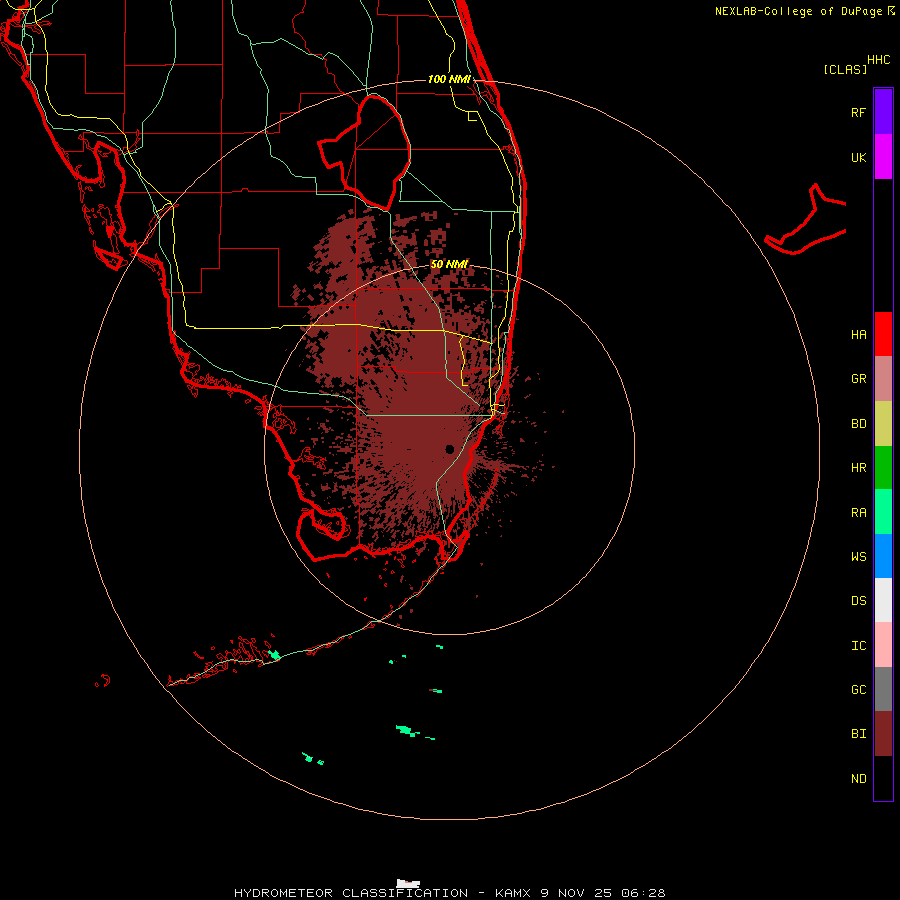Click the "06:28" timestamp
The height and width of the screenshot is (900, 900).
pos(642,893)
